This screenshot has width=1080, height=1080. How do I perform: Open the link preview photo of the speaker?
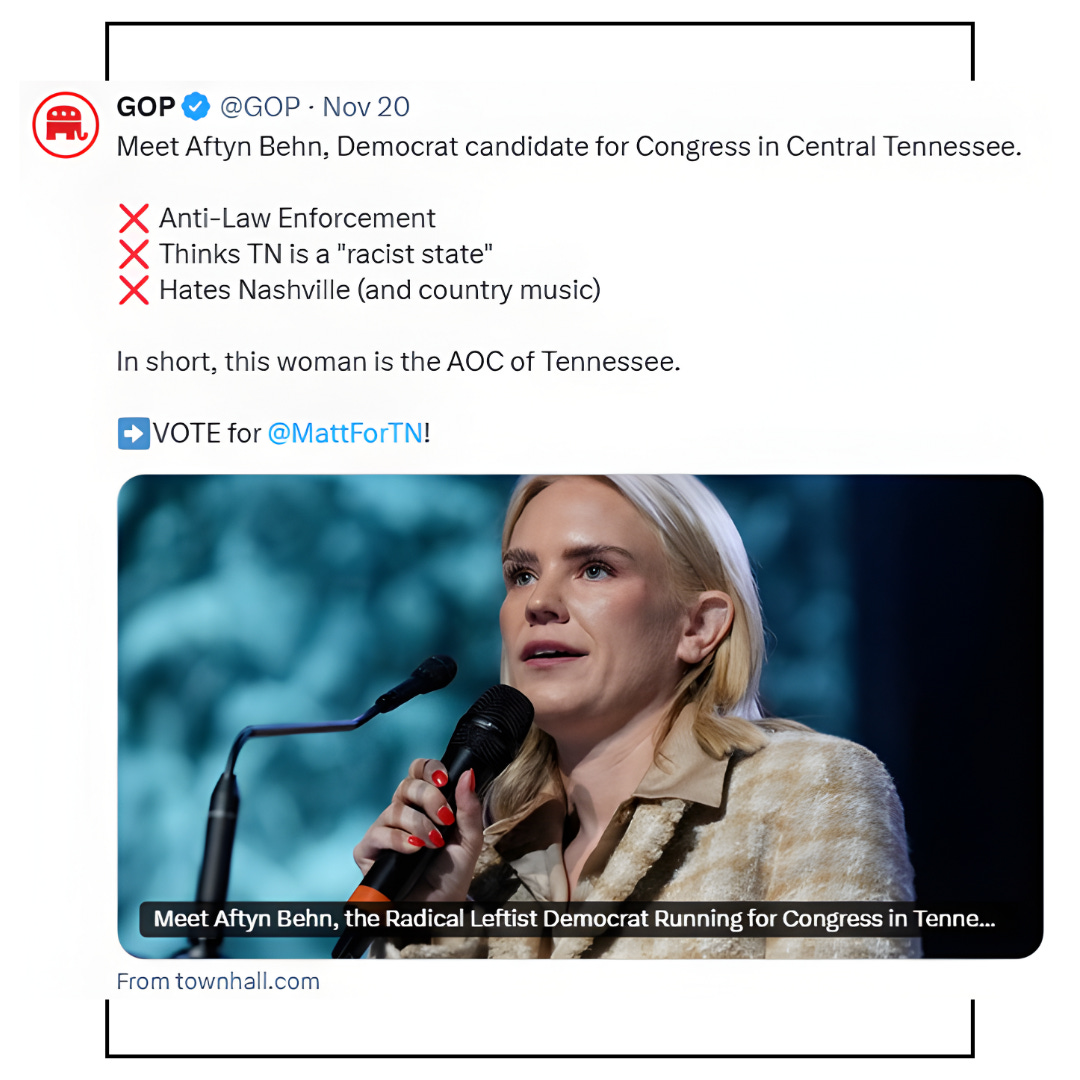tap(580, 716)
